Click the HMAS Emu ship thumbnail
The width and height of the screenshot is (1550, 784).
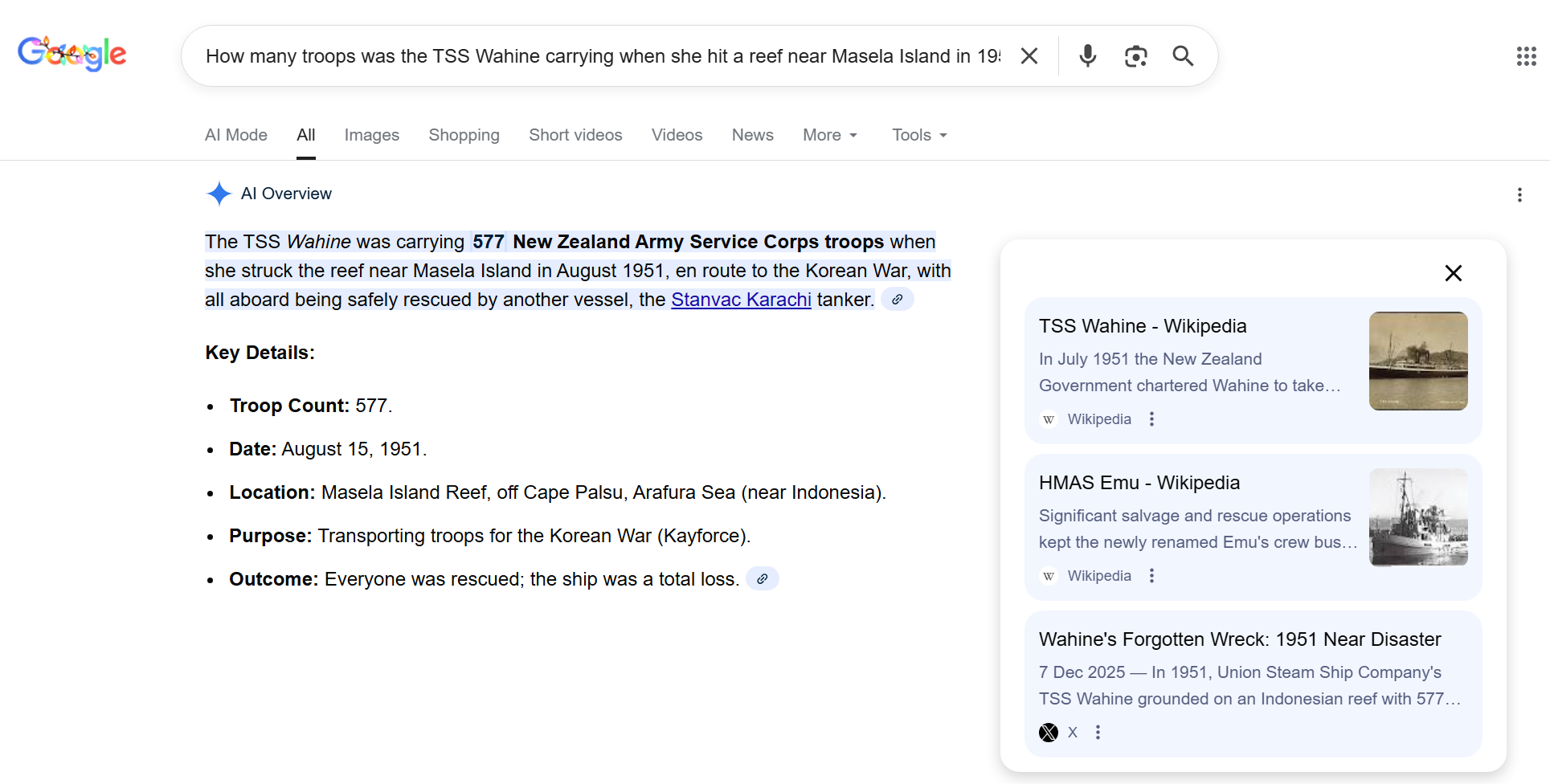click(1418, 517)
